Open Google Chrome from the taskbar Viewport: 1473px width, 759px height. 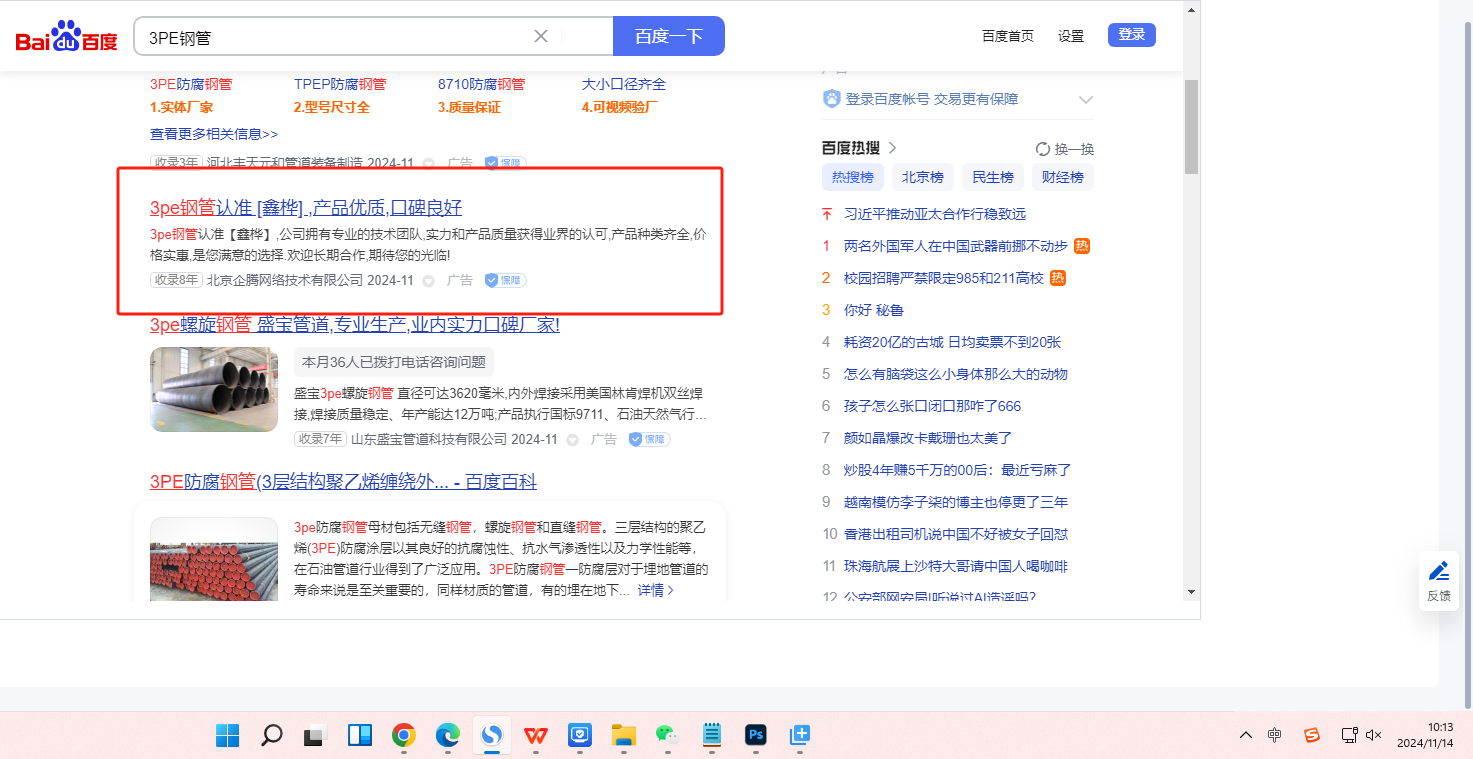click(x=404, y=736)
